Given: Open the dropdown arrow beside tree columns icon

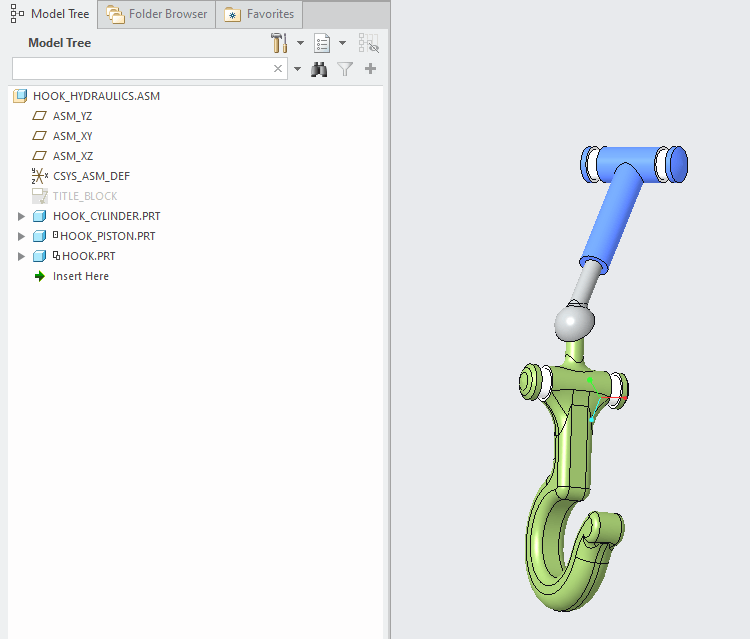Looking at the screenshot, I should [342, 43].
